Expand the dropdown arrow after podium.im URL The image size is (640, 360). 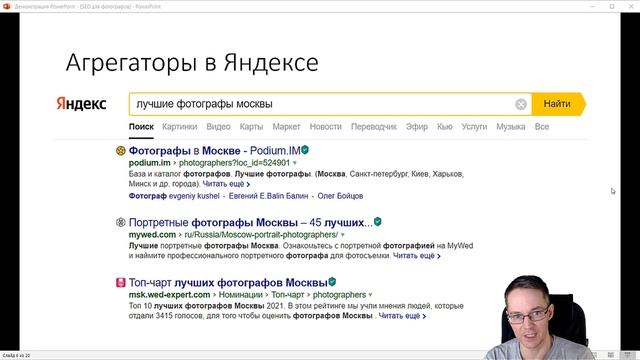coord(295,163)
